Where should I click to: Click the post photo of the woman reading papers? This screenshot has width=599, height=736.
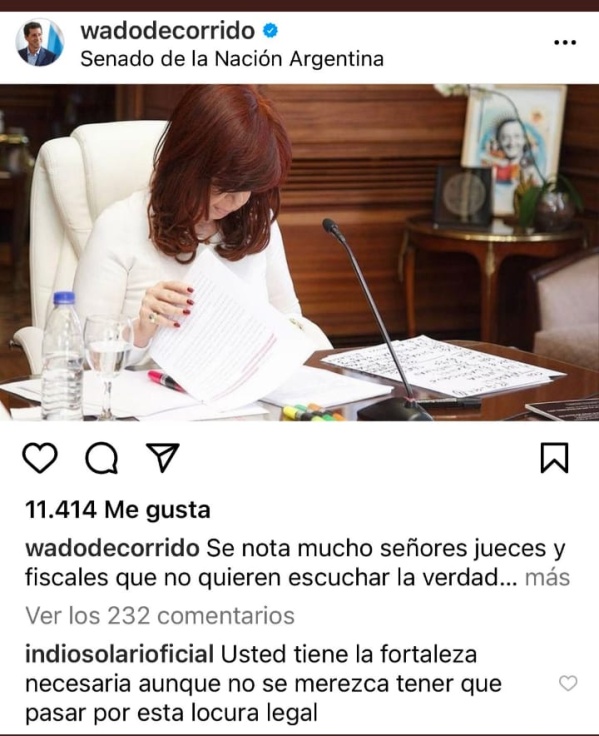(x=300, y=253)
